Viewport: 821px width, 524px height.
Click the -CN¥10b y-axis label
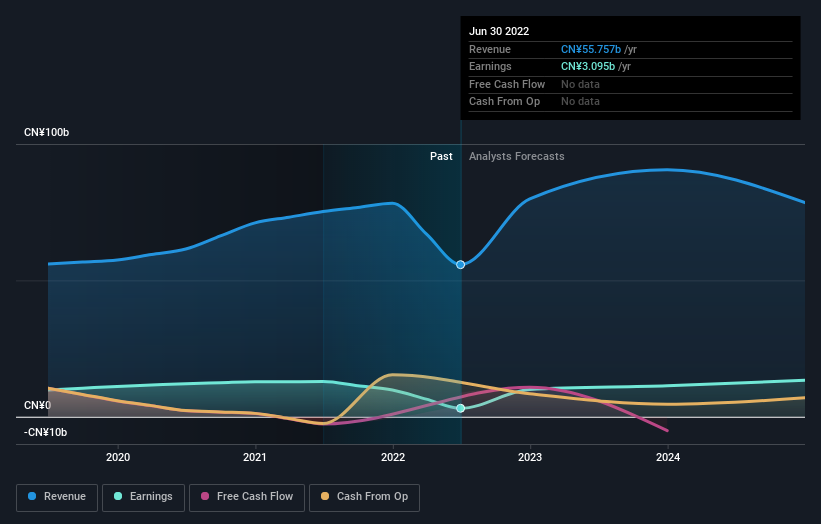click(x=46, y=432)
